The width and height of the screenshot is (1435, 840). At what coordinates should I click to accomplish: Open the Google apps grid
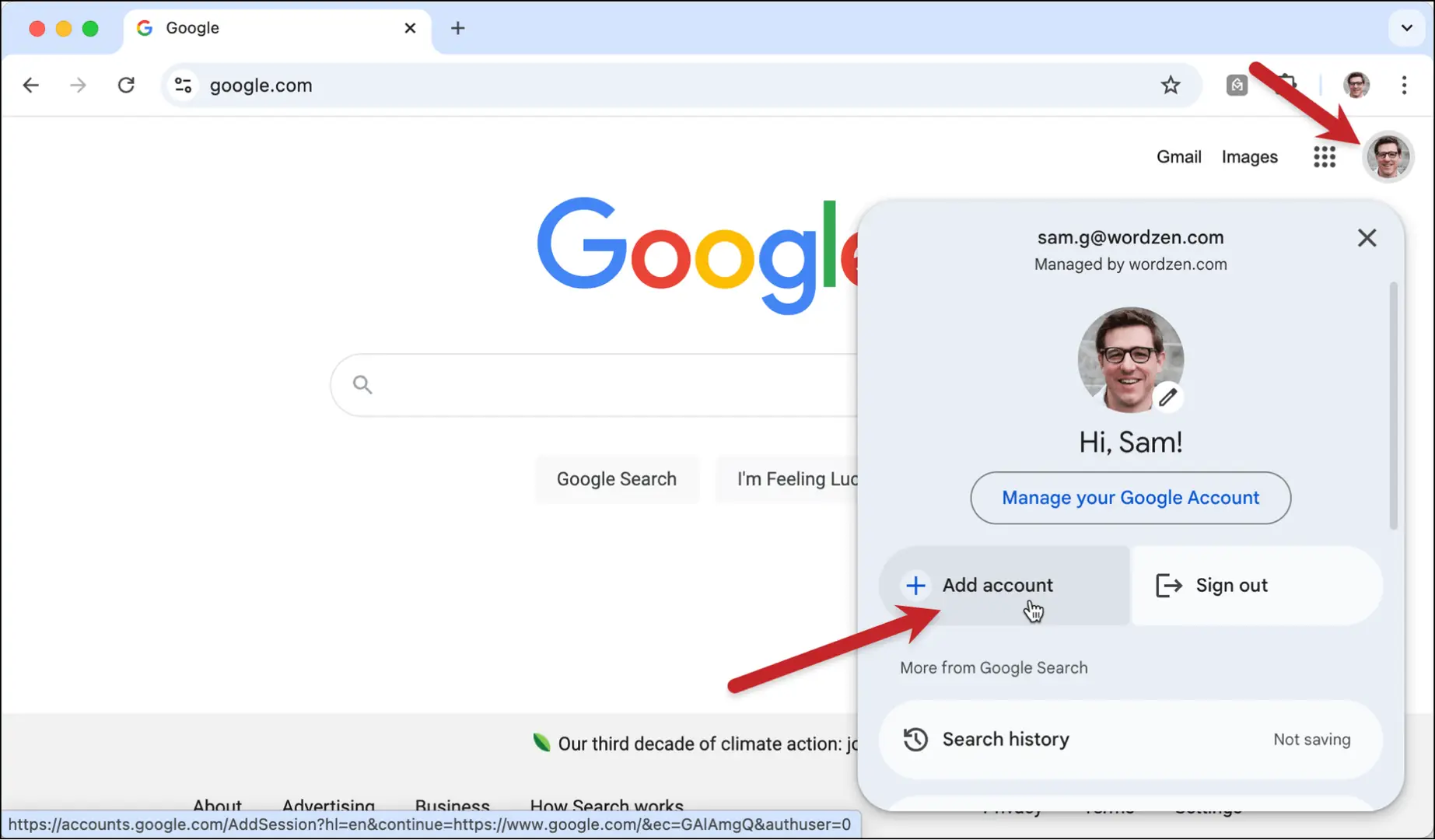pyautogui.click(x=1325, y=157)
